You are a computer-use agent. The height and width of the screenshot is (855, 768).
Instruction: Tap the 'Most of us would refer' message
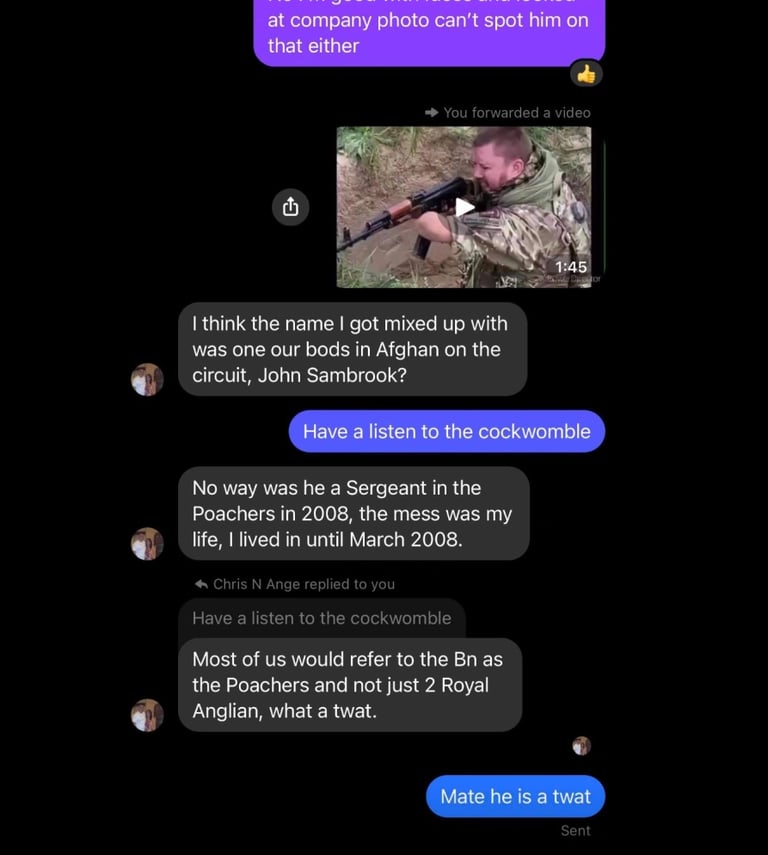350,685
